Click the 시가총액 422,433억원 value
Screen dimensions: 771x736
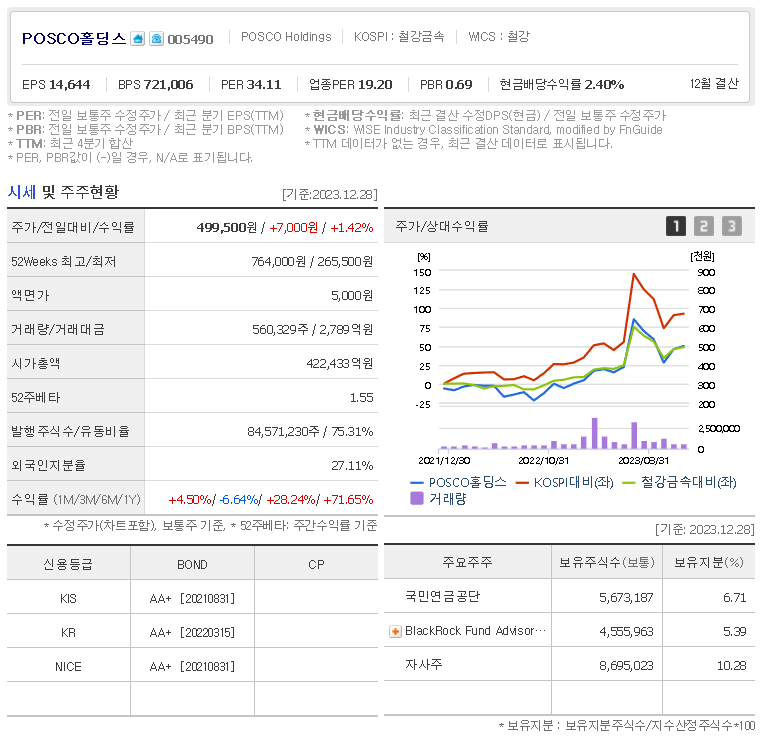340,363
